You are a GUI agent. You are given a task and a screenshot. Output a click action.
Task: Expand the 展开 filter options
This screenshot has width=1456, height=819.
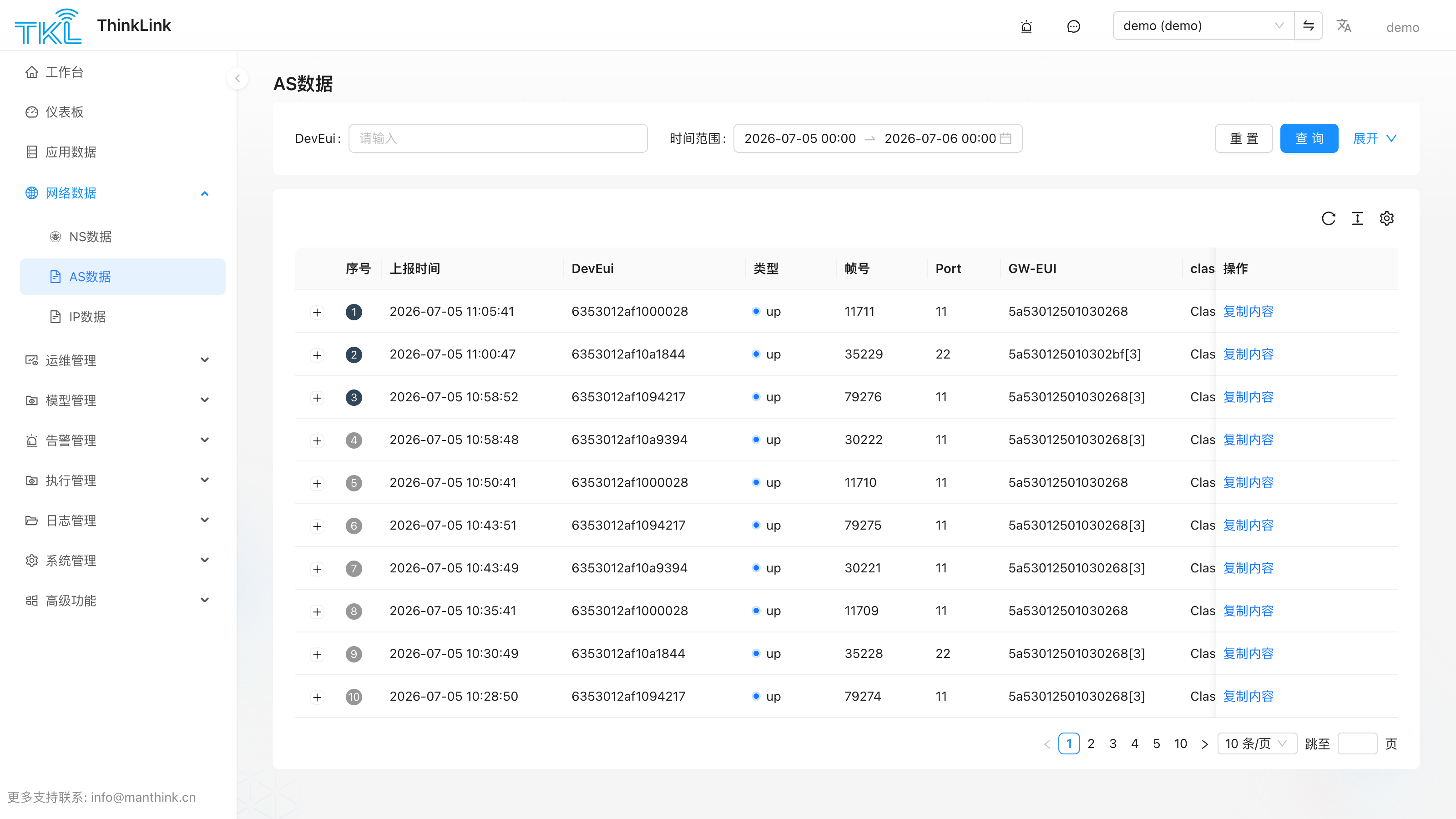pyautogui.click(x=1375, y=138)
